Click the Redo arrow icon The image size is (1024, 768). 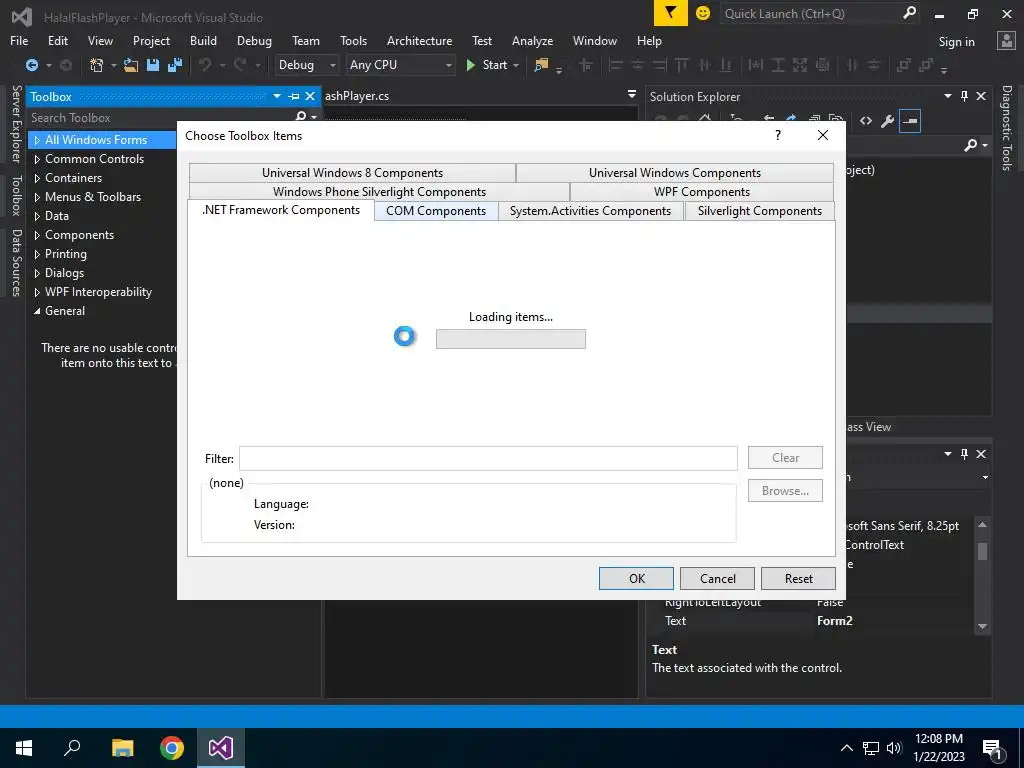240,65
